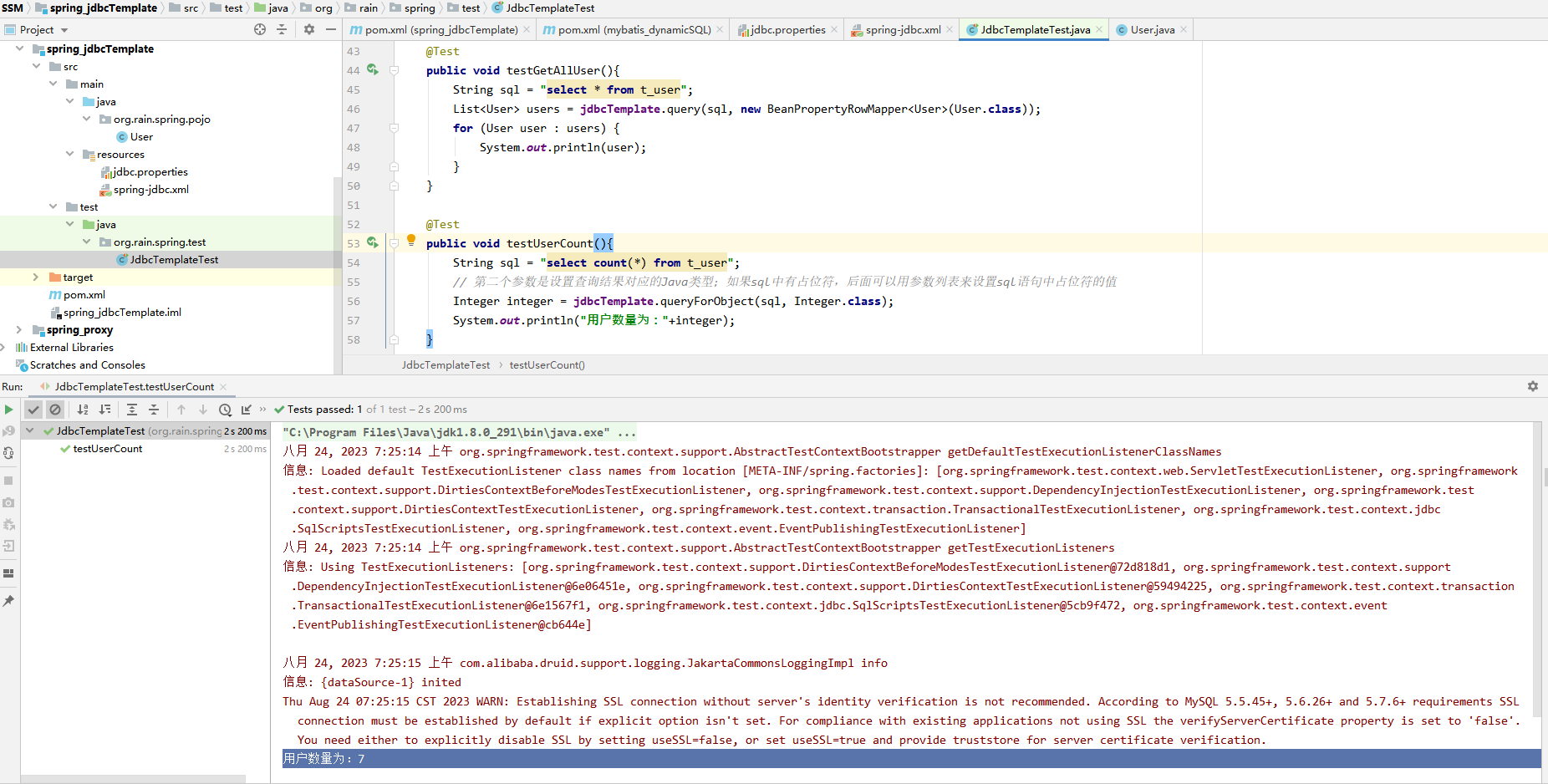Select console output line 用户数量为: 7
Viewport: 1548px width, 784px height.
(x=911, y=758)
